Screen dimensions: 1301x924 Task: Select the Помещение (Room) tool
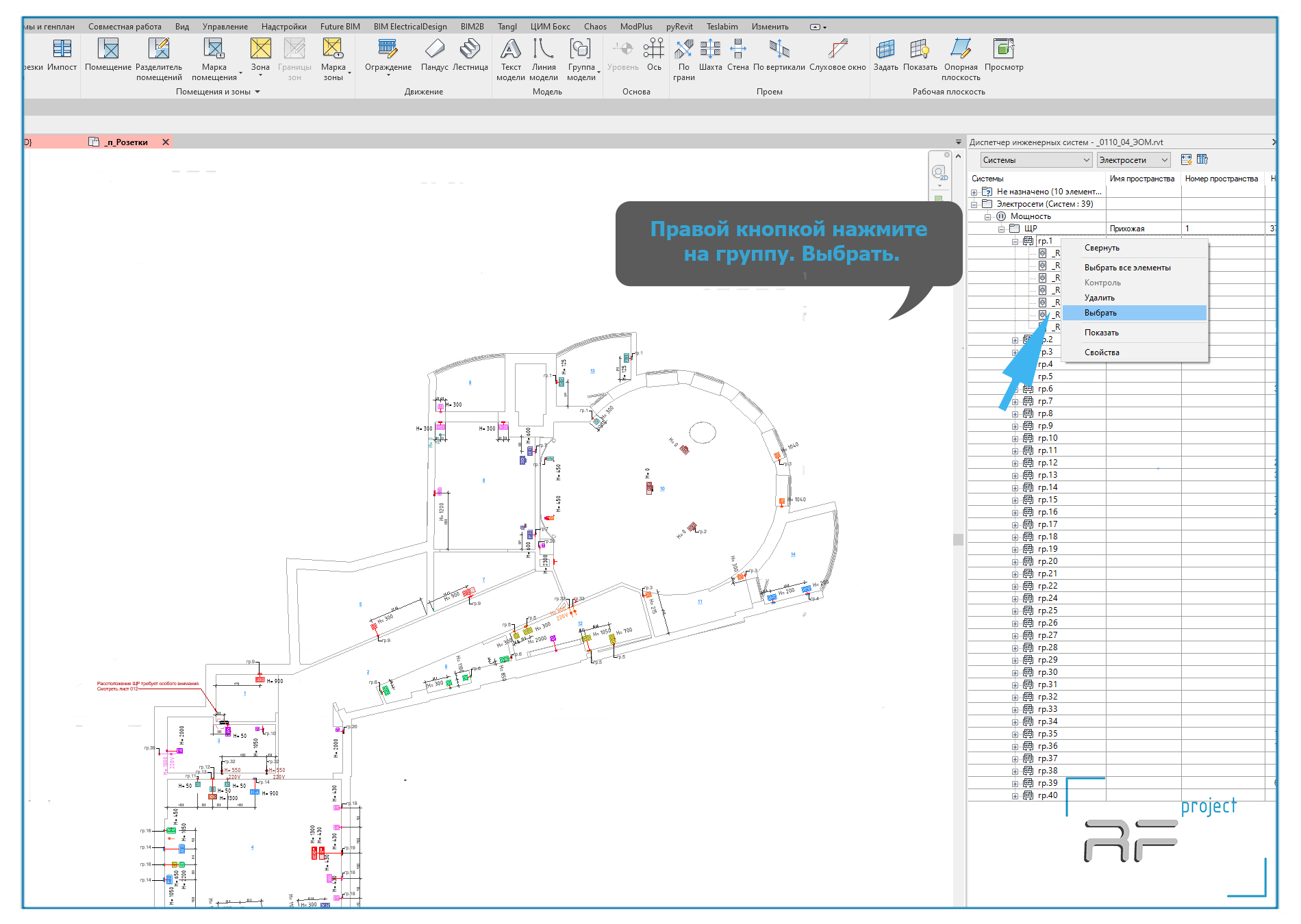coord(108,55)
